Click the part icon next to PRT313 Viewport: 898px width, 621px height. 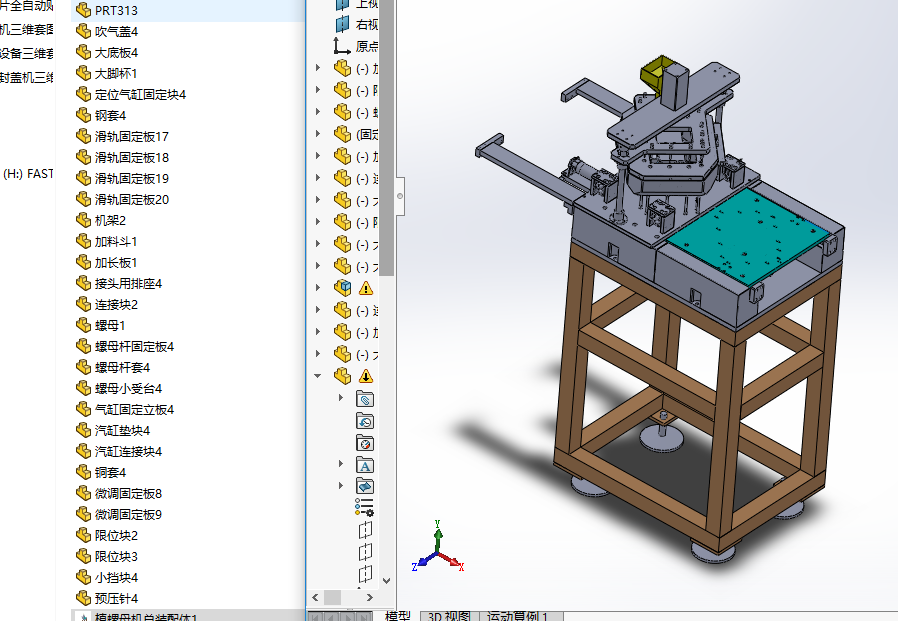[84, 10]
